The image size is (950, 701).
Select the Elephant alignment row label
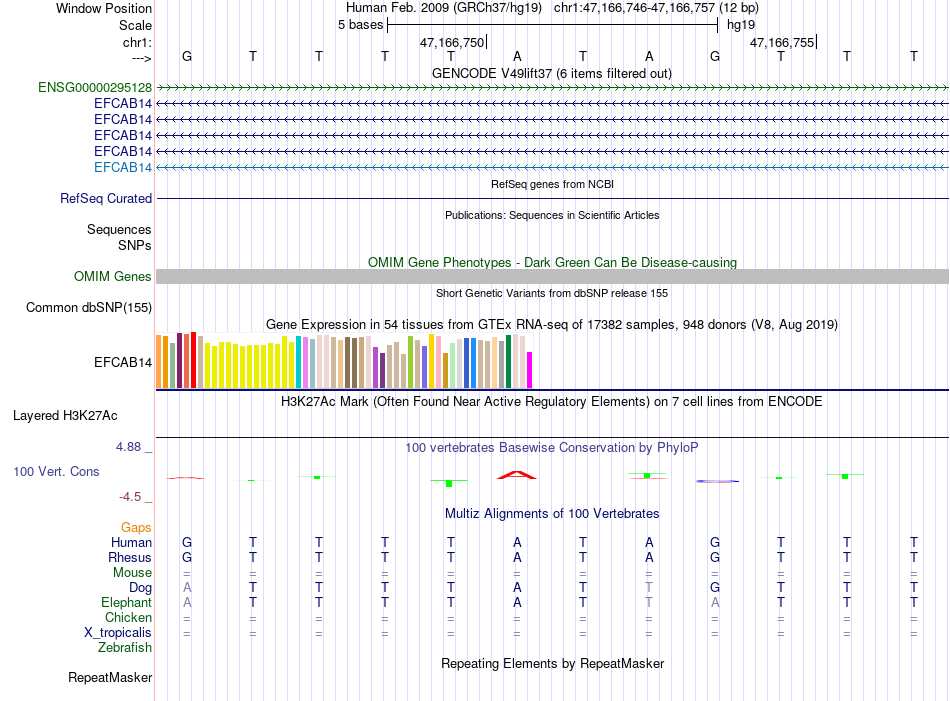127,602
